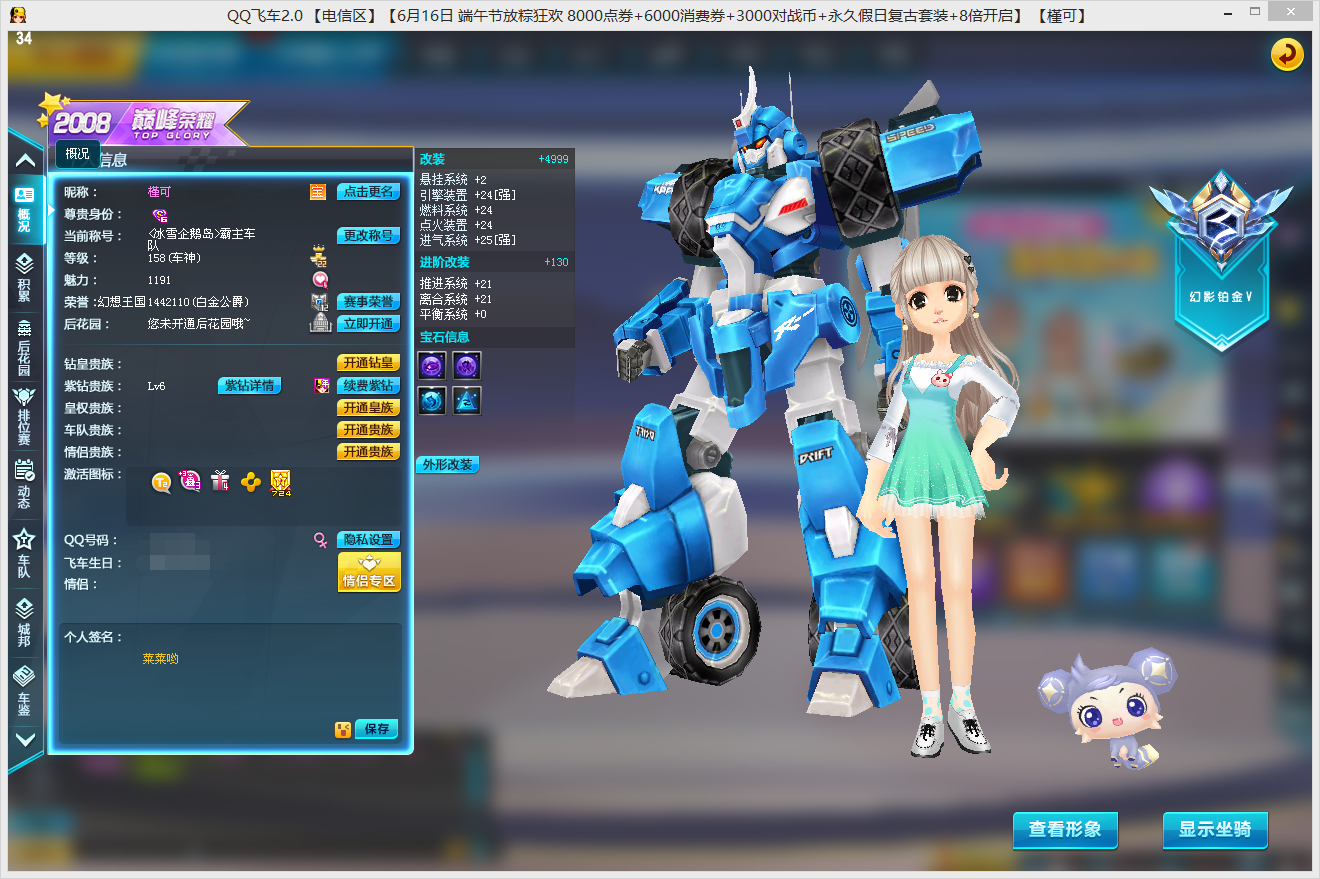The height and width of the screenshot is (879, 1320).
Task: Click 开通贵族 in the 情侣贵族 row
Action: pyautogui.click(x=369, y=452)
